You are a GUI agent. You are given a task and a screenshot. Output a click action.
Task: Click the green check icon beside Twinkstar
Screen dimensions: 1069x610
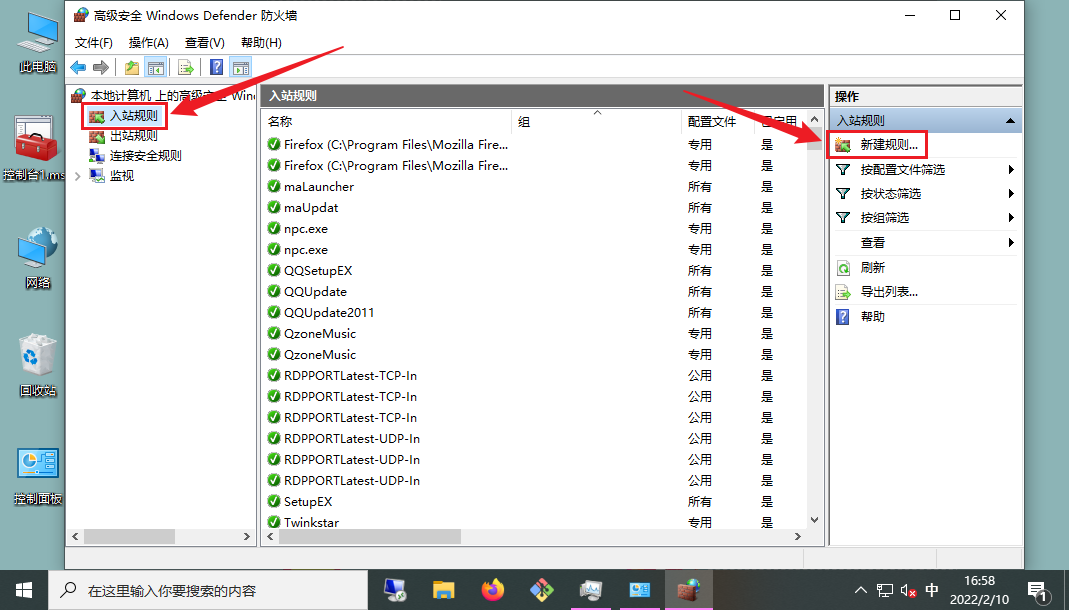pos(274,522)
